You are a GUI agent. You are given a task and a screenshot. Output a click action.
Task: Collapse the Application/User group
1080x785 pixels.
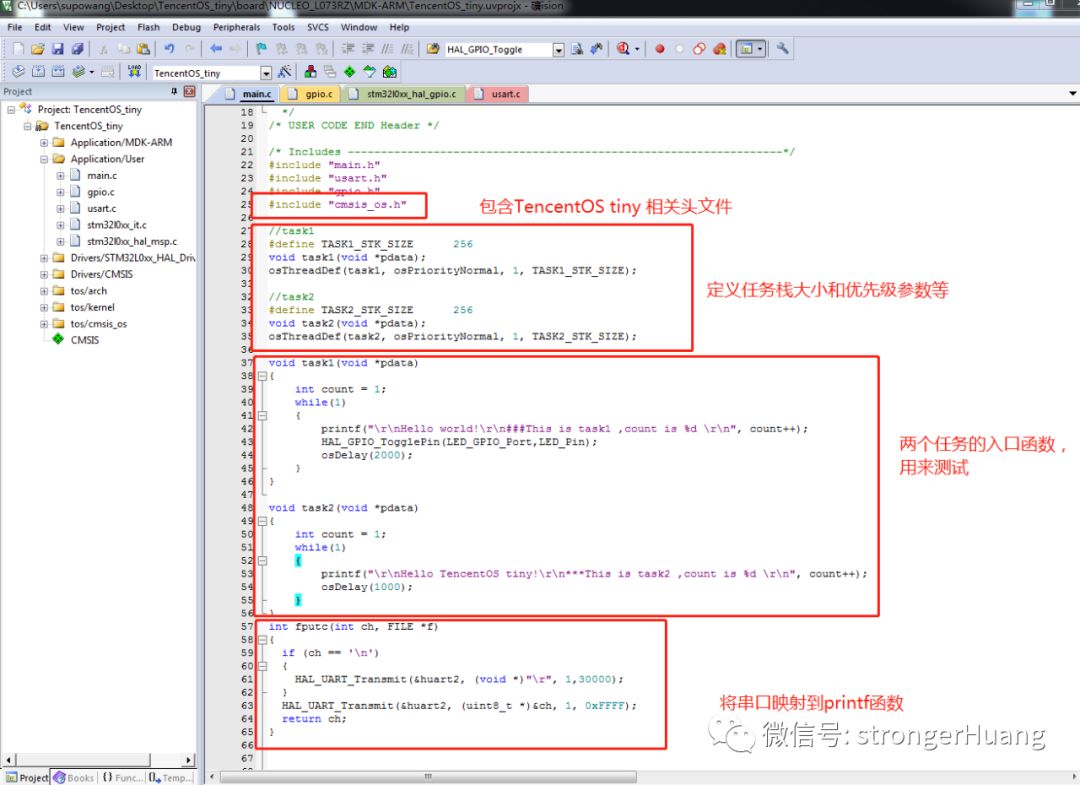coord(44,159)
